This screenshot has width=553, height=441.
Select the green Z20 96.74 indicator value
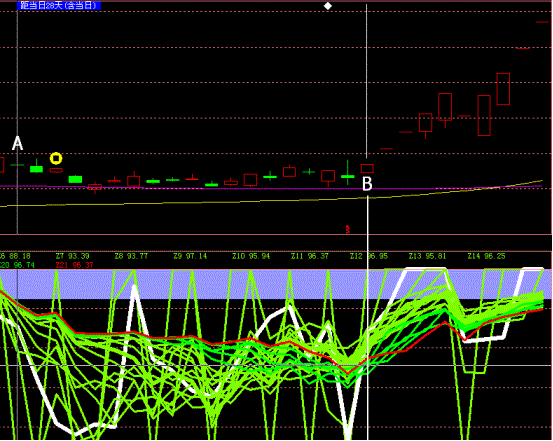(x=17, y=265)
